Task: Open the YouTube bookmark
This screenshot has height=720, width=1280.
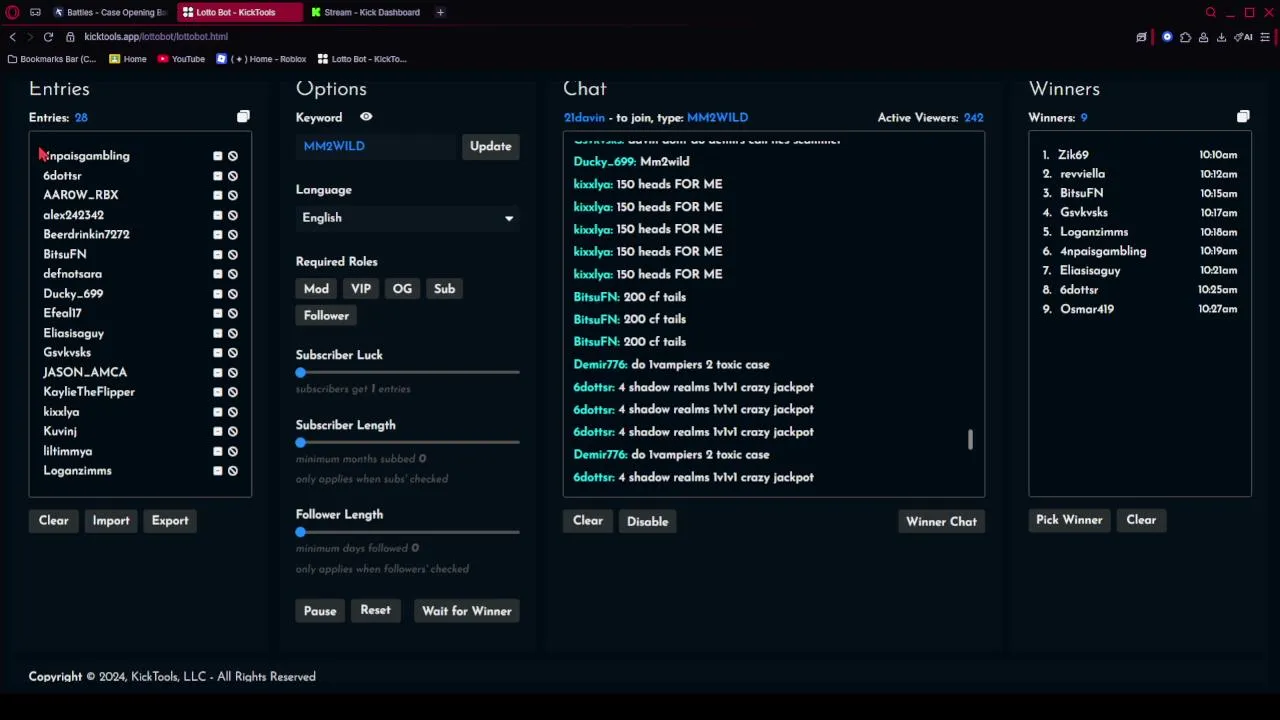Action: click(181, 59)
